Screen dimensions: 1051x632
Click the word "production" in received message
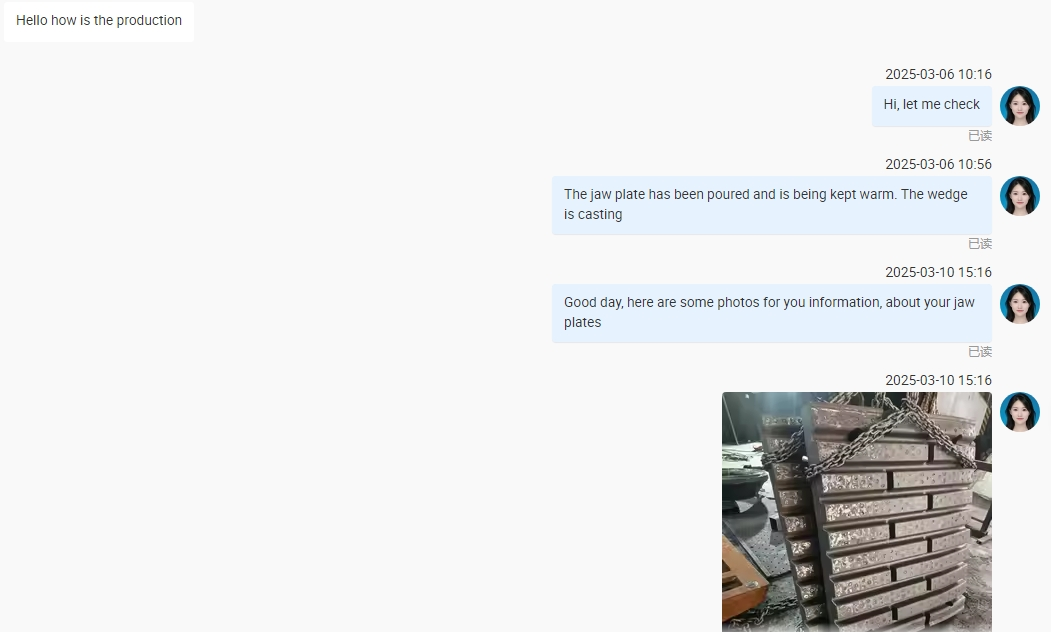149,21
